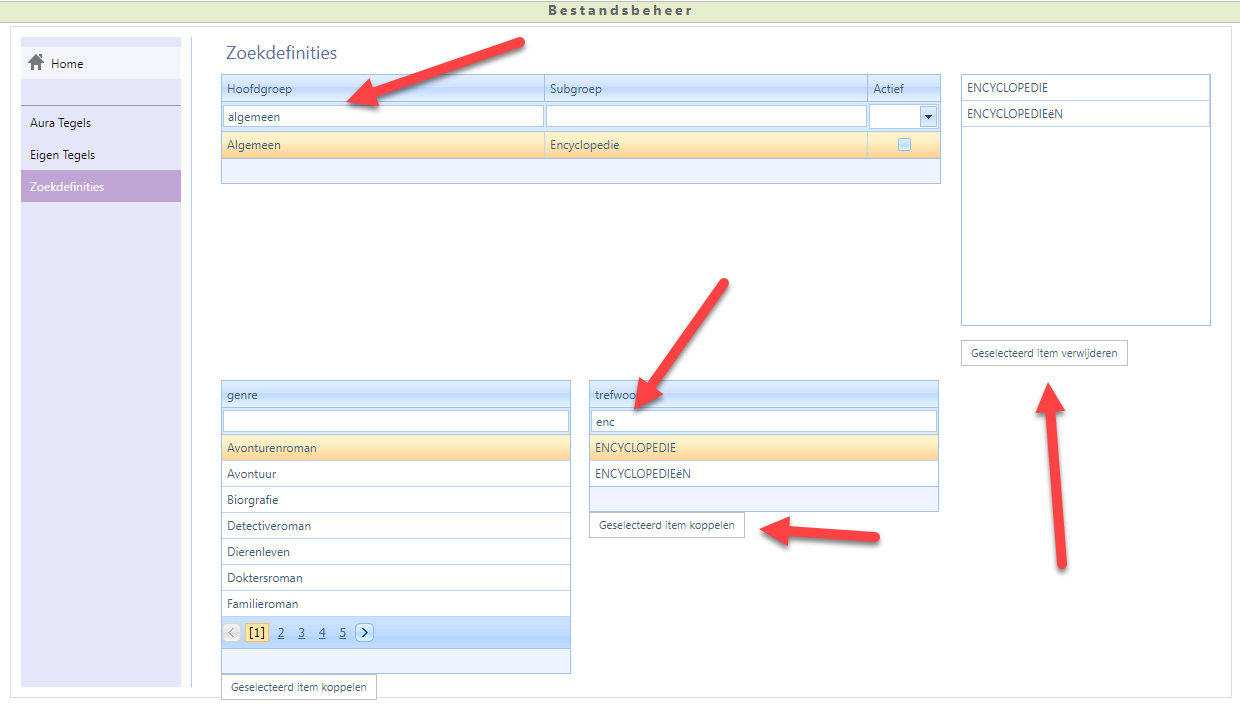Click Geselecteerd item koppelen under genre list
The image size is (1240, 710).
click(298, 687)
